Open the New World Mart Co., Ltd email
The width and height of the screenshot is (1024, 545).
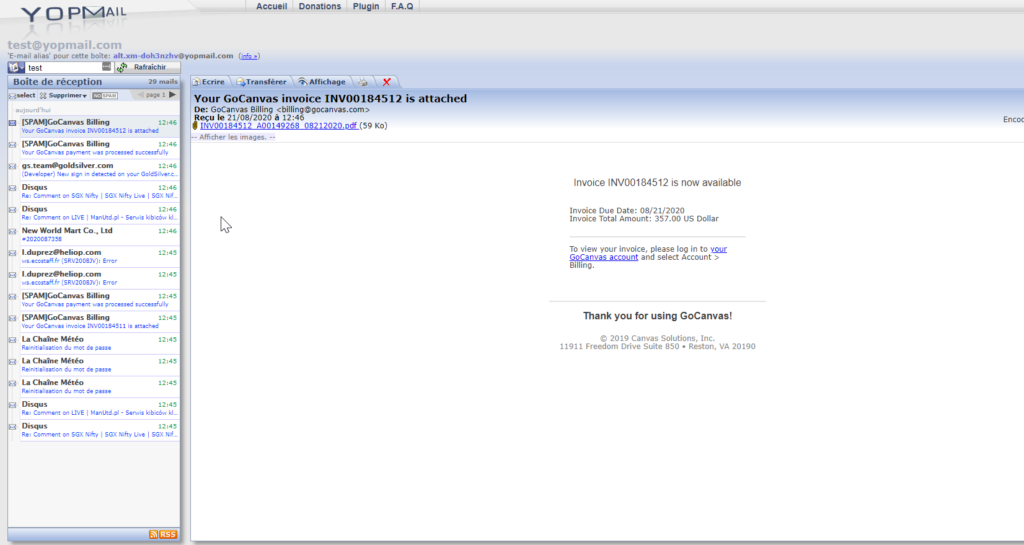pyautogui.click(x=99, y=235)
